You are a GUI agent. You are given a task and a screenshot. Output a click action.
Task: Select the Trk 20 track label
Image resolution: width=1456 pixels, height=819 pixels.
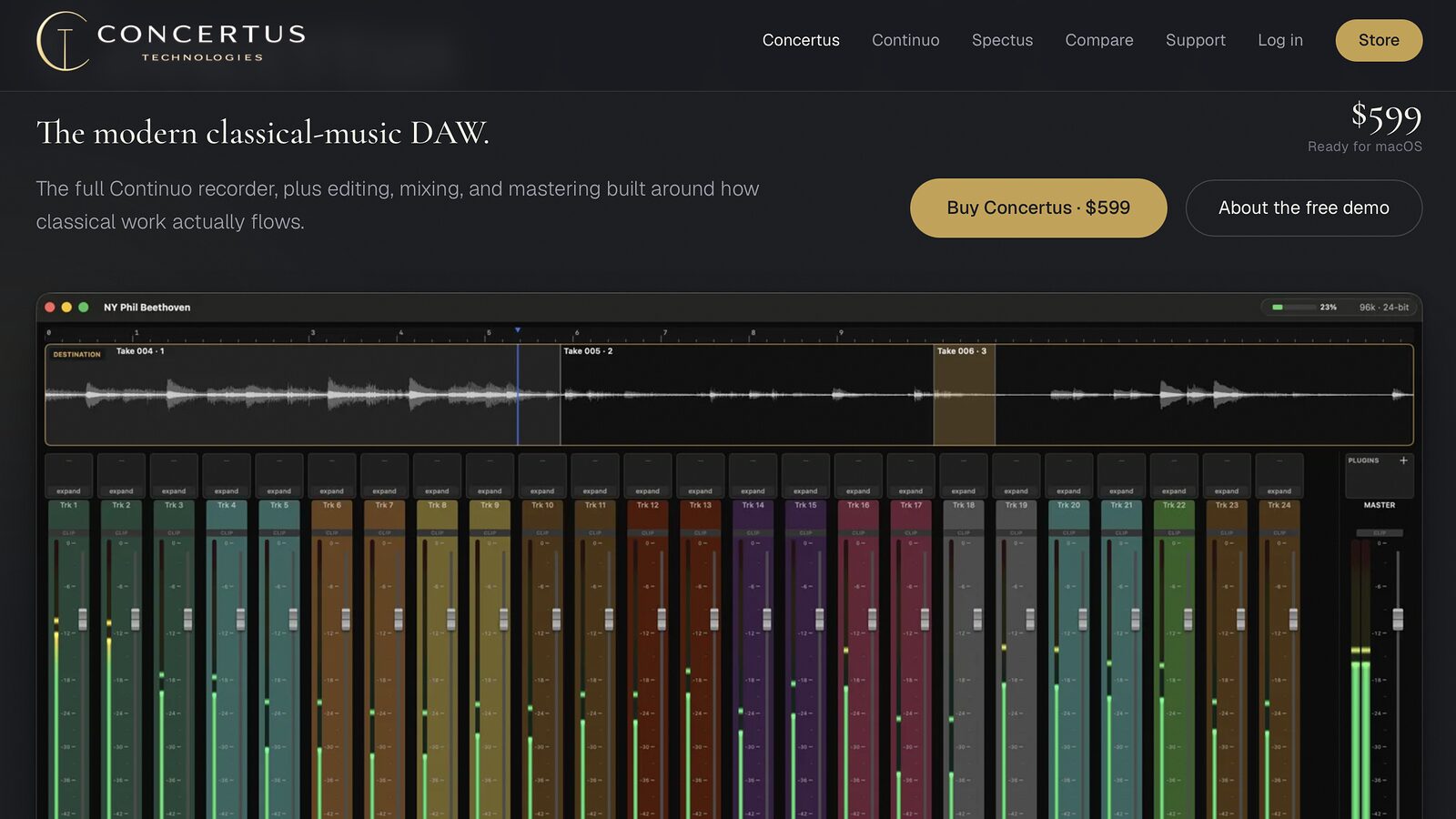coord(1069,505)
